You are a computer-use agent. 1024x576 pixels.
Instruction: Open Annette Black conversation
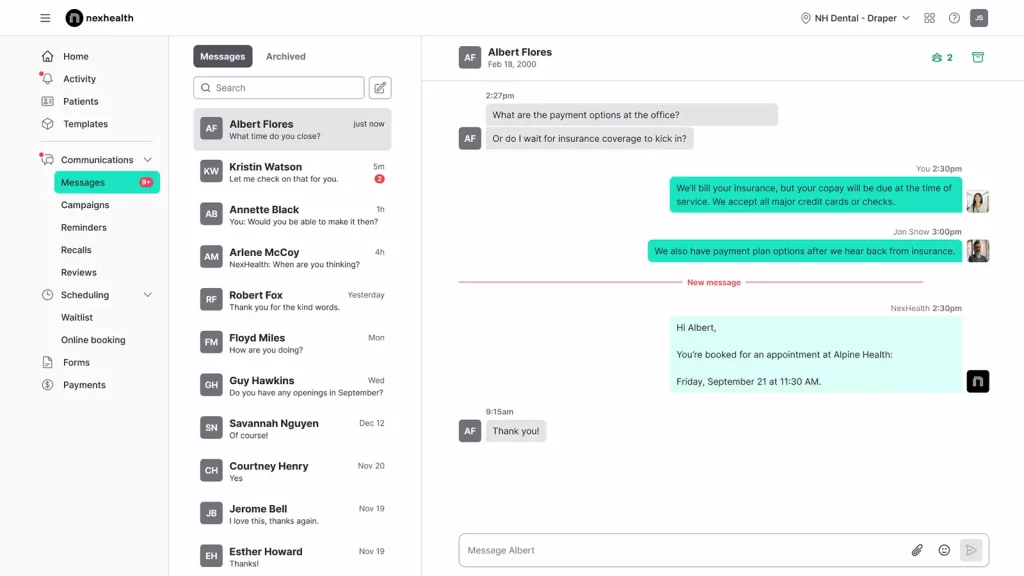click(x=292, y=215)
